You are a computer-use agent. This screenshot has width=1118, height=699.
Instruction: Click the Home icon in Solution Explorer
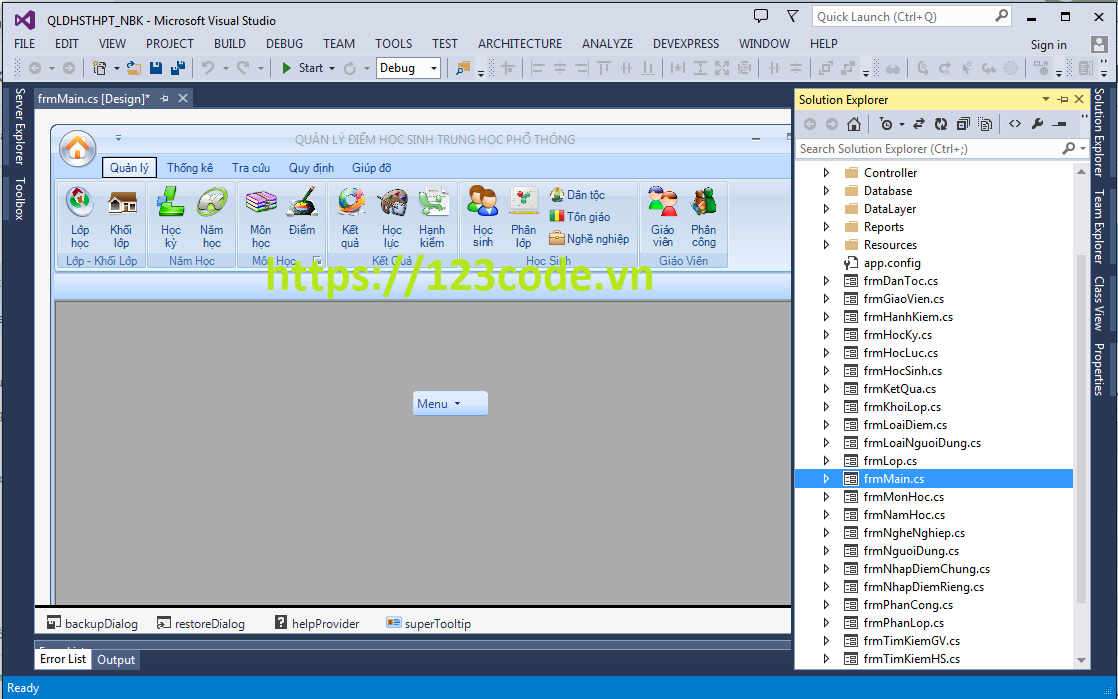tap(853, 123)
